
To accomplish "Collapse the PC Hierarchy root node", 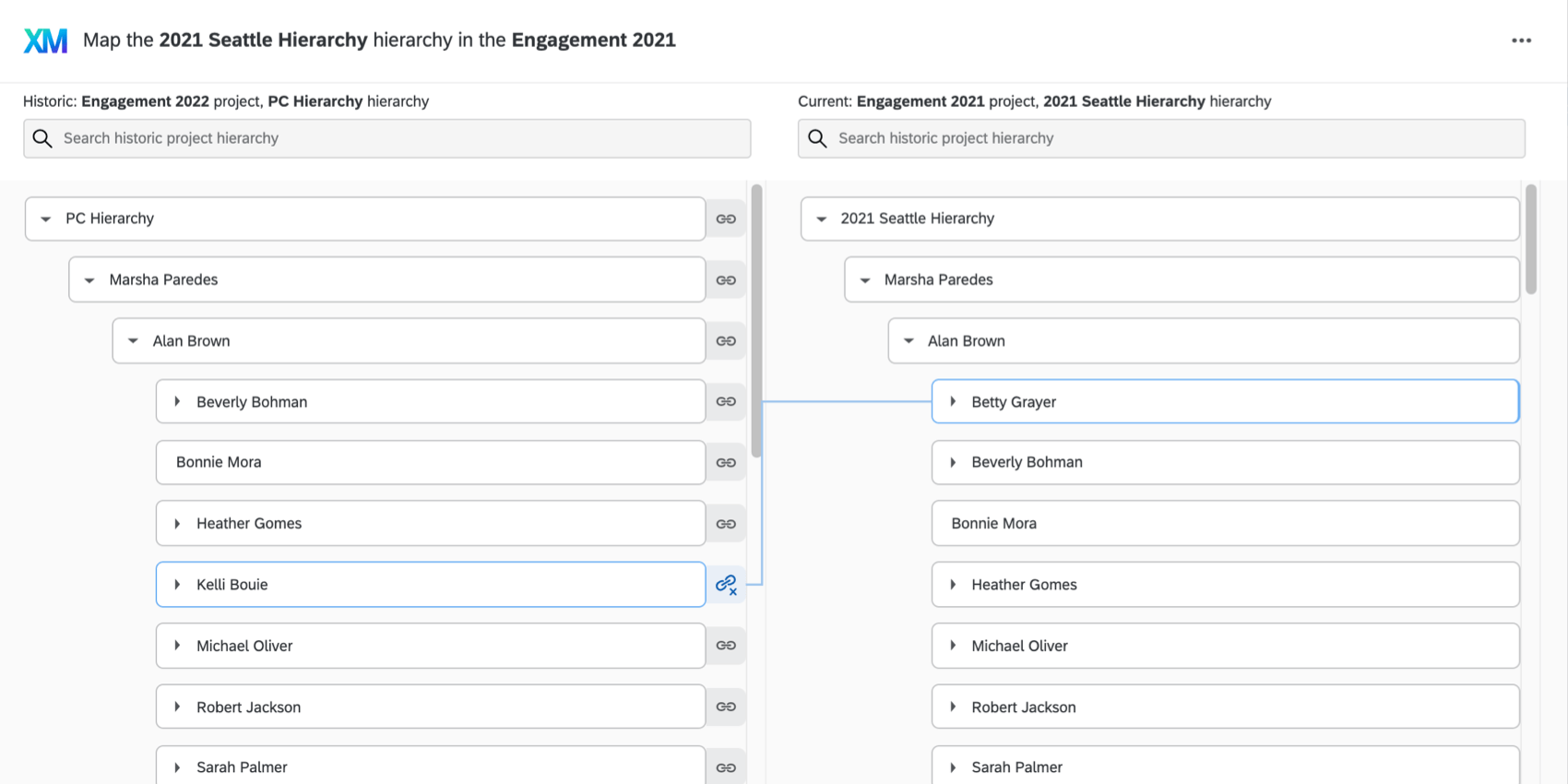I will 45,220.
